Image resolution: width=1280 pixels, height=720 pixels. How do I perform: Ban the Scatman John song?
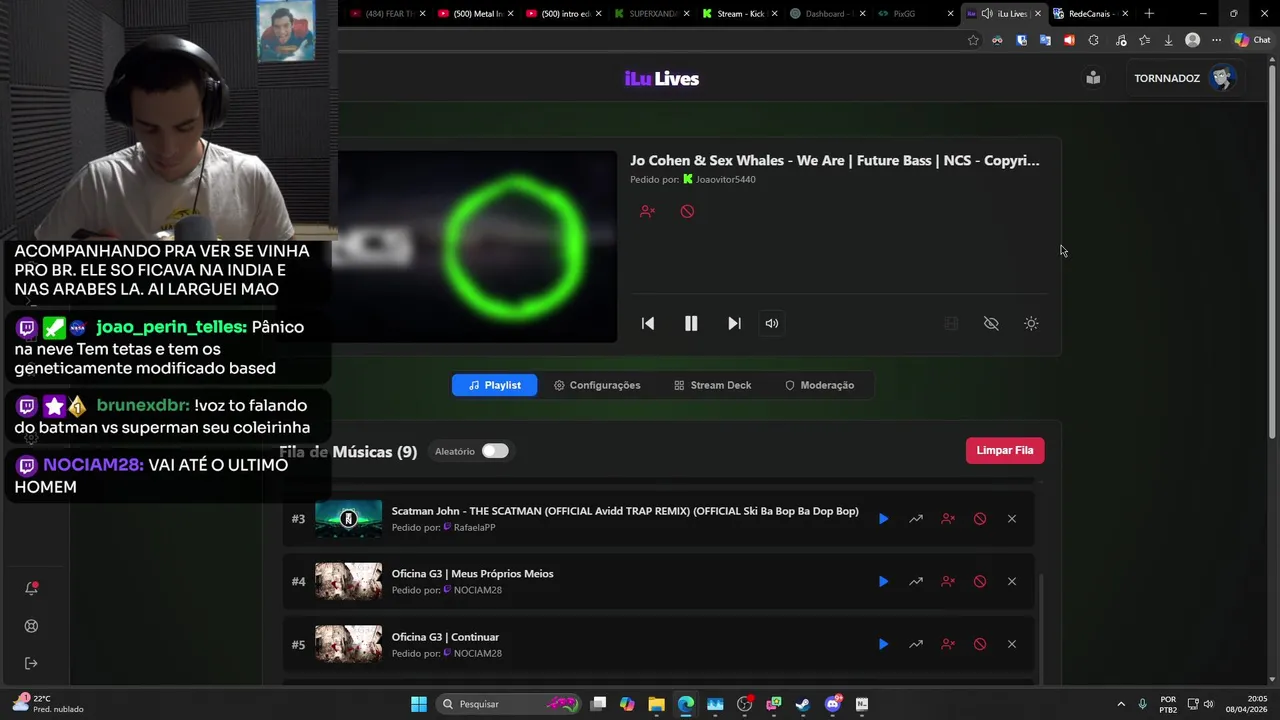[980, 519]
